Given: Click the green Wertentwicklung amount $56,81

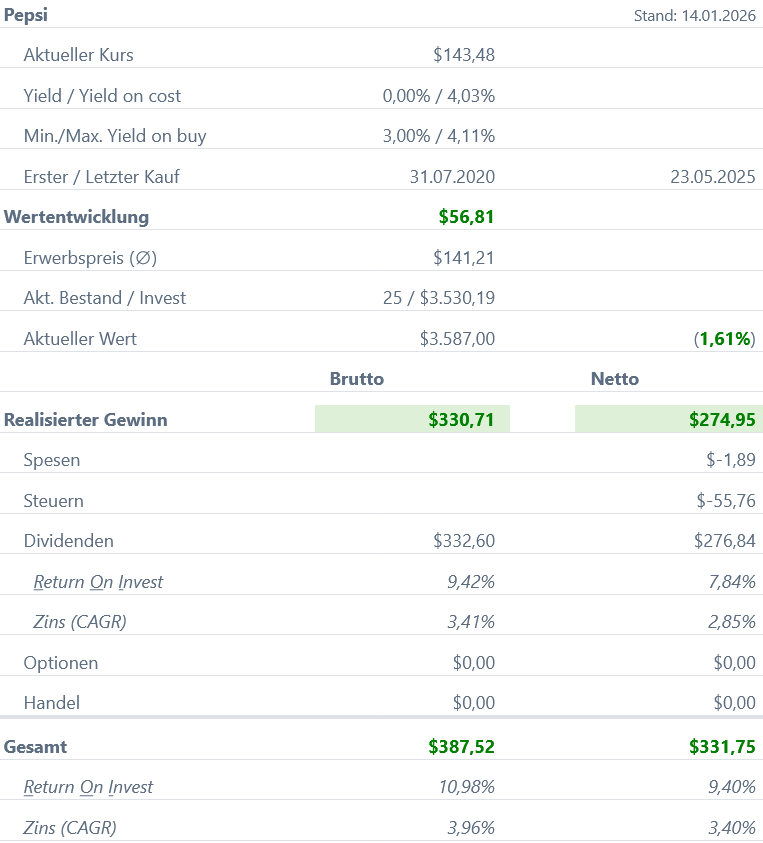Looking at the screenshot, I should 466,217.
